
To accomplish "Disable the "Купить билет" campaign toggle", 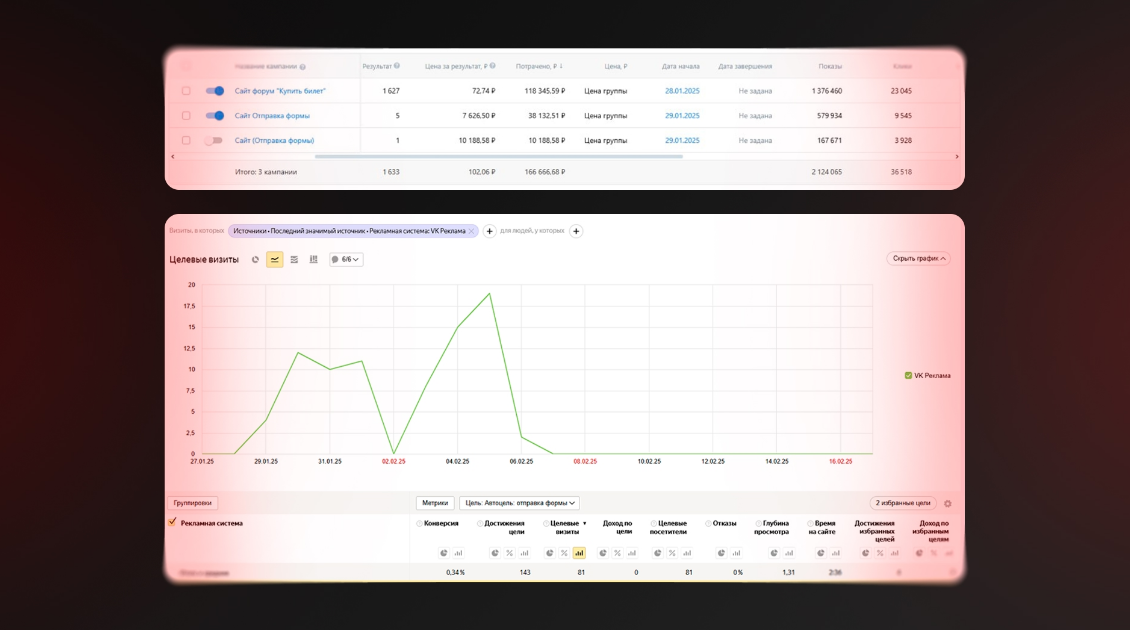I will coord(215,91).
